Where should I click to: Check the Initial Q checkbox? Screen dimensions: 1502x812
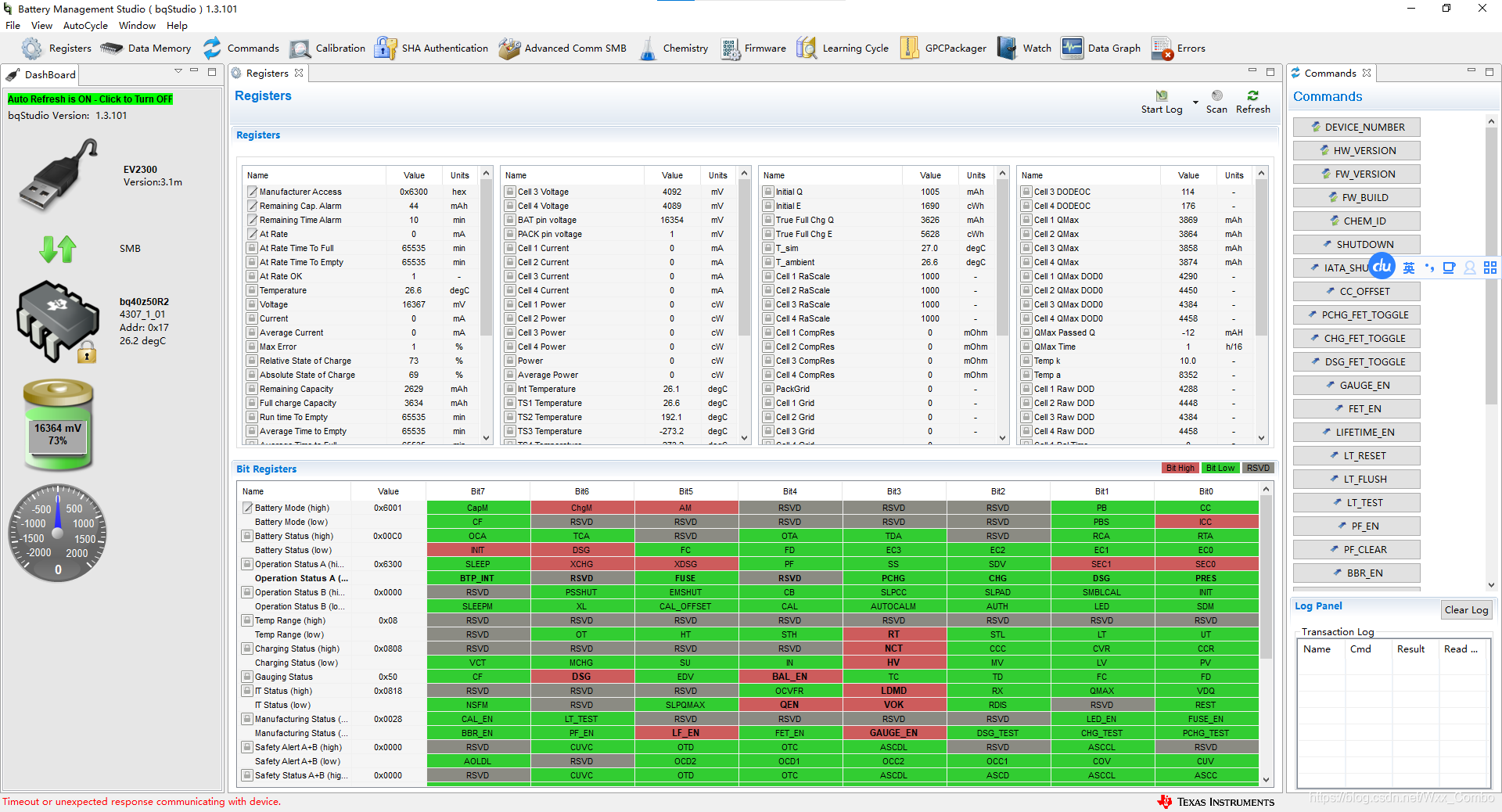768,192
